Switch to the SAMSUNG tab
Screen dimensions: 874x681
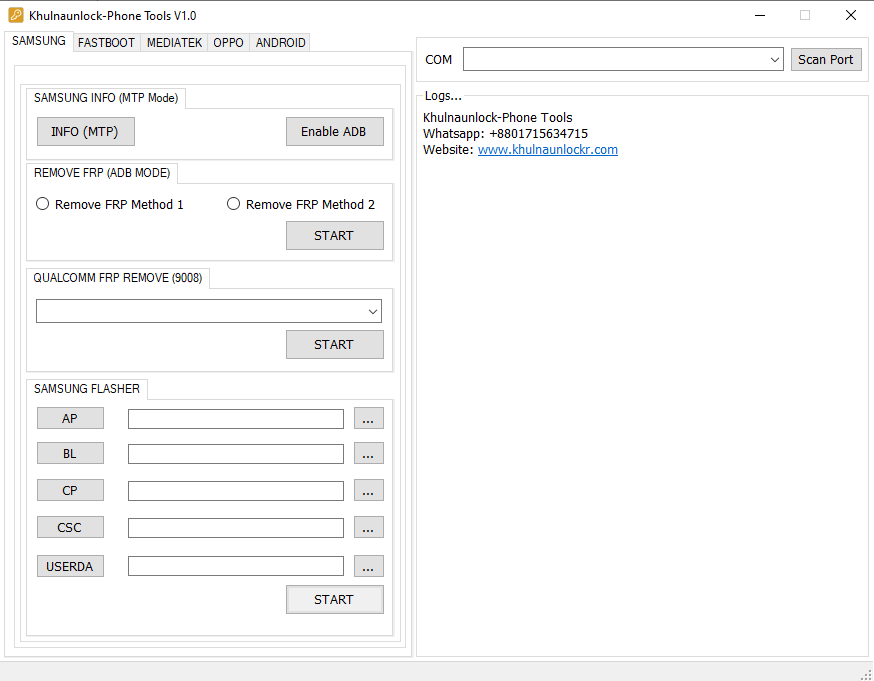pos(39,41)
